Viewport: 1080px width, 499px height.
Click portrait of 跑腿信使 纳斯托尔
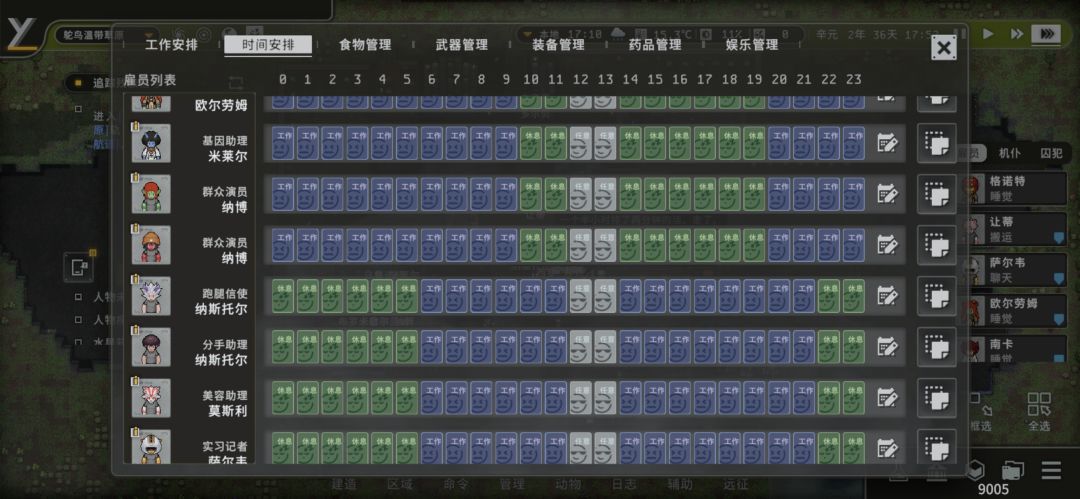click(151, 296)
